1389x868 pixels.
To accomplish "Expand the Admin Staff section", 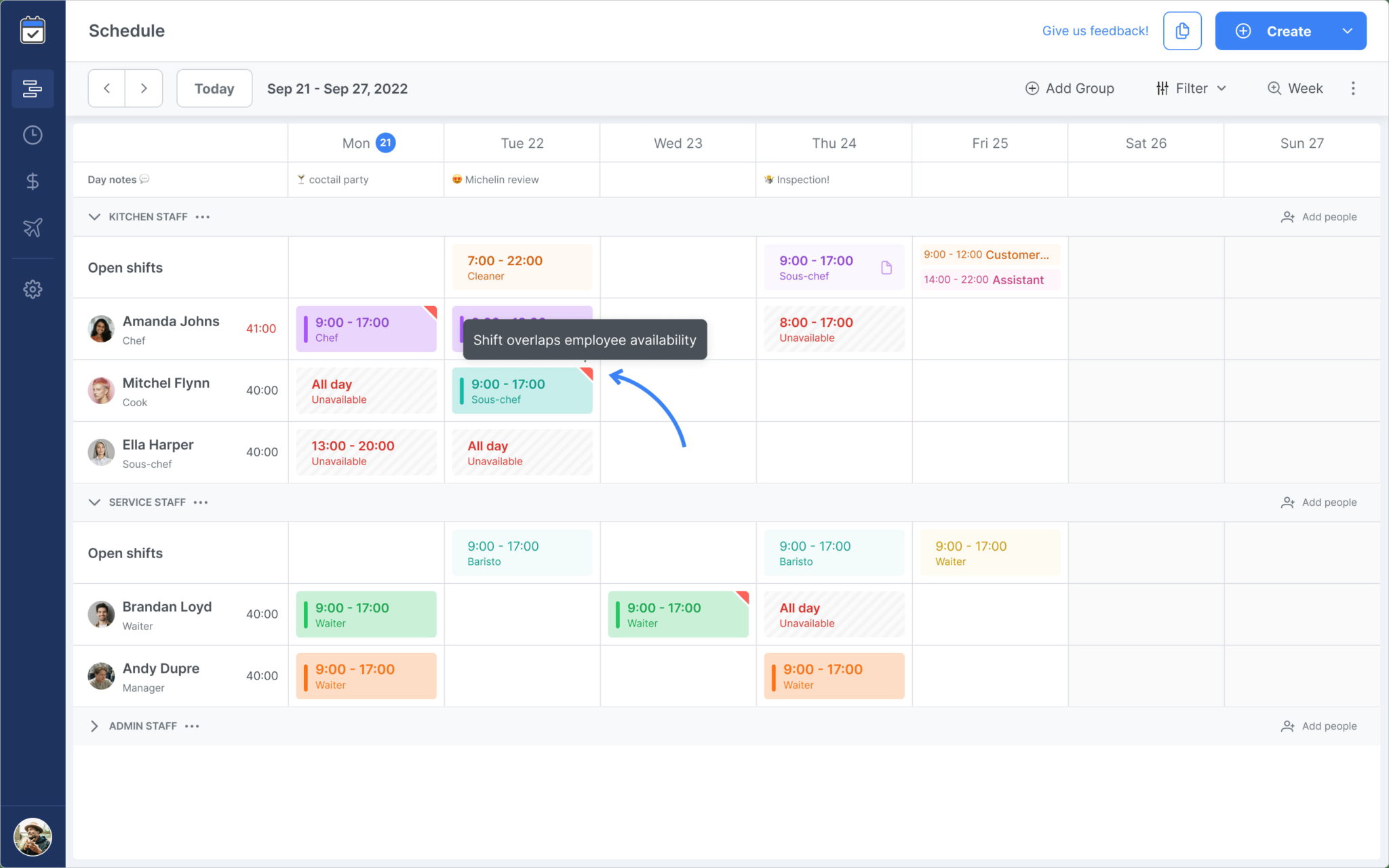I will [x=94, y=725].
